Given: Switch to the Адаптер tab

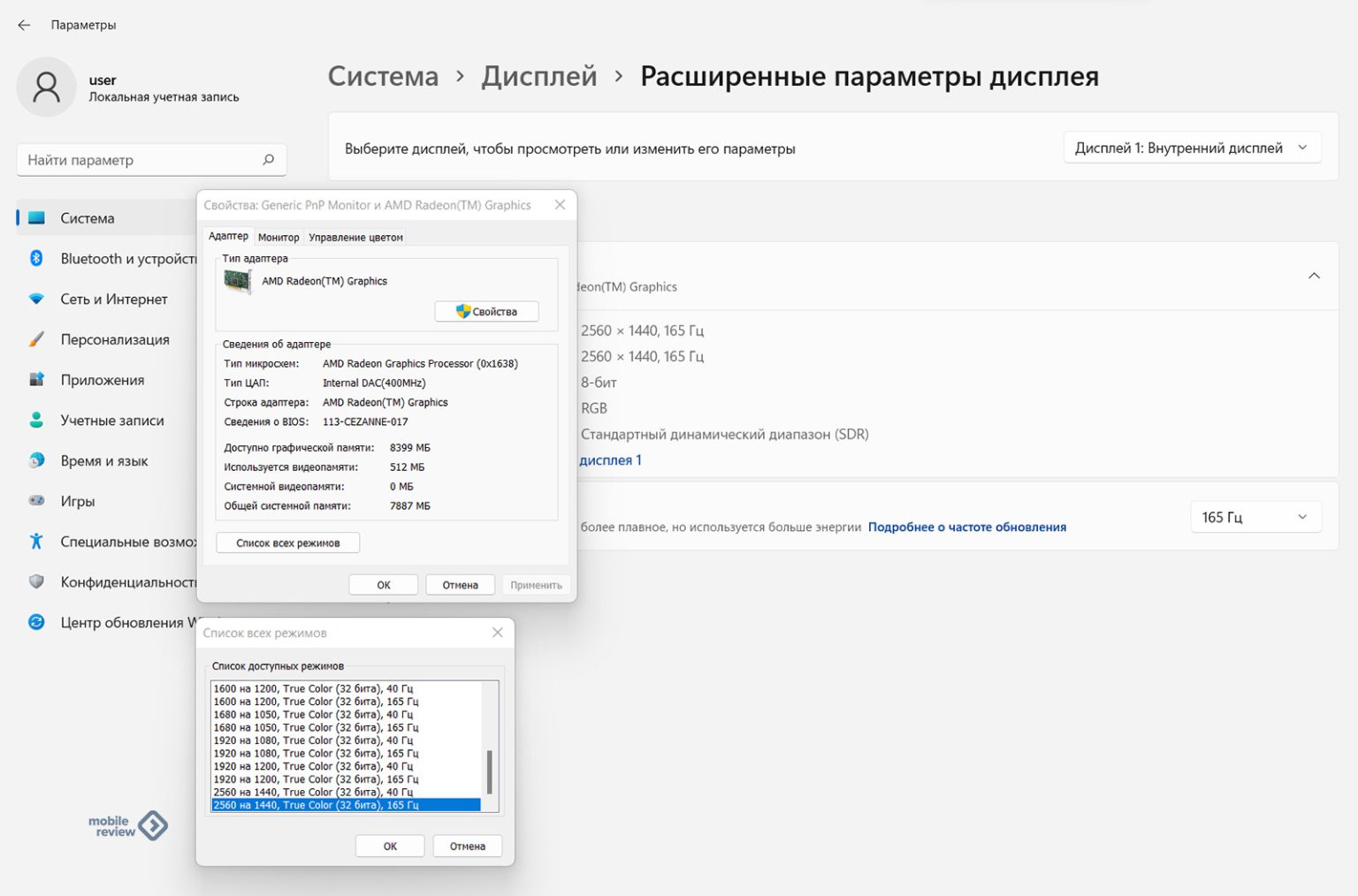Looking at the screenshot, I should coord(228,236).
